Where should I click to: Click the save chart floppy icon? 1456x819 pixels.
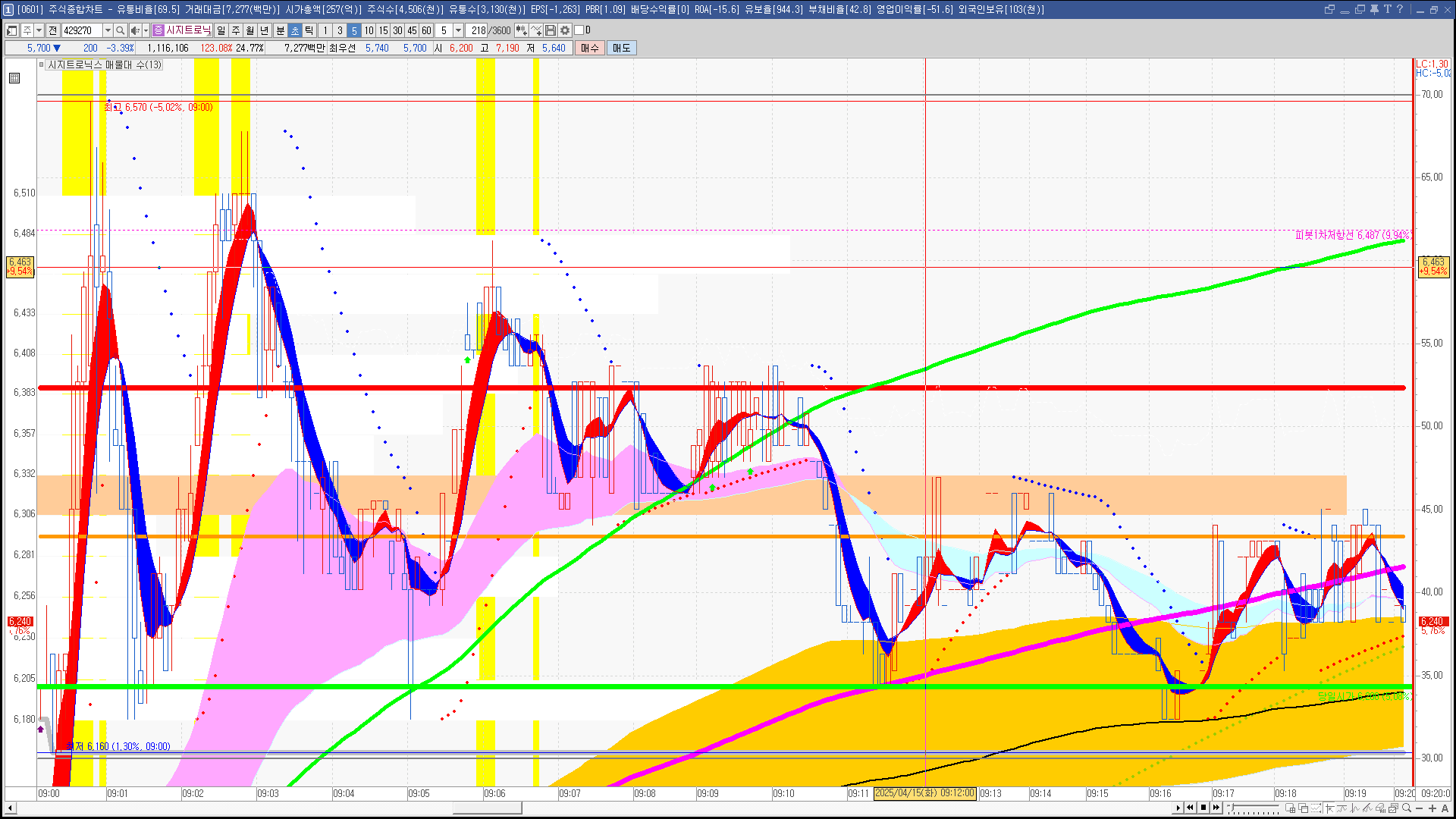pos(551,30)
